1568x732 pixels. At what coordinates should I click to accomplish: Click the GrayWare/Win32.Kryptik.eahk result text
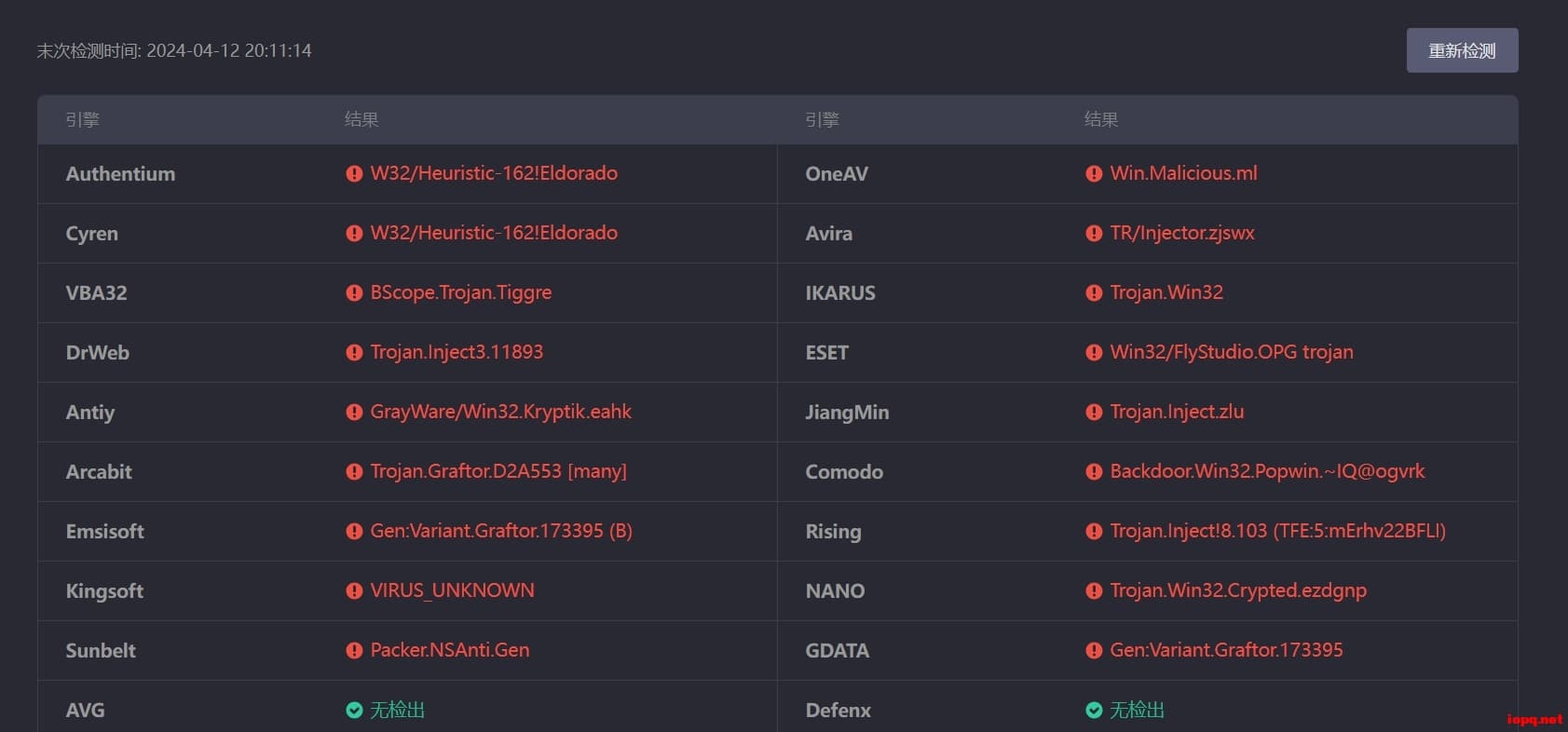coord(500,412)
